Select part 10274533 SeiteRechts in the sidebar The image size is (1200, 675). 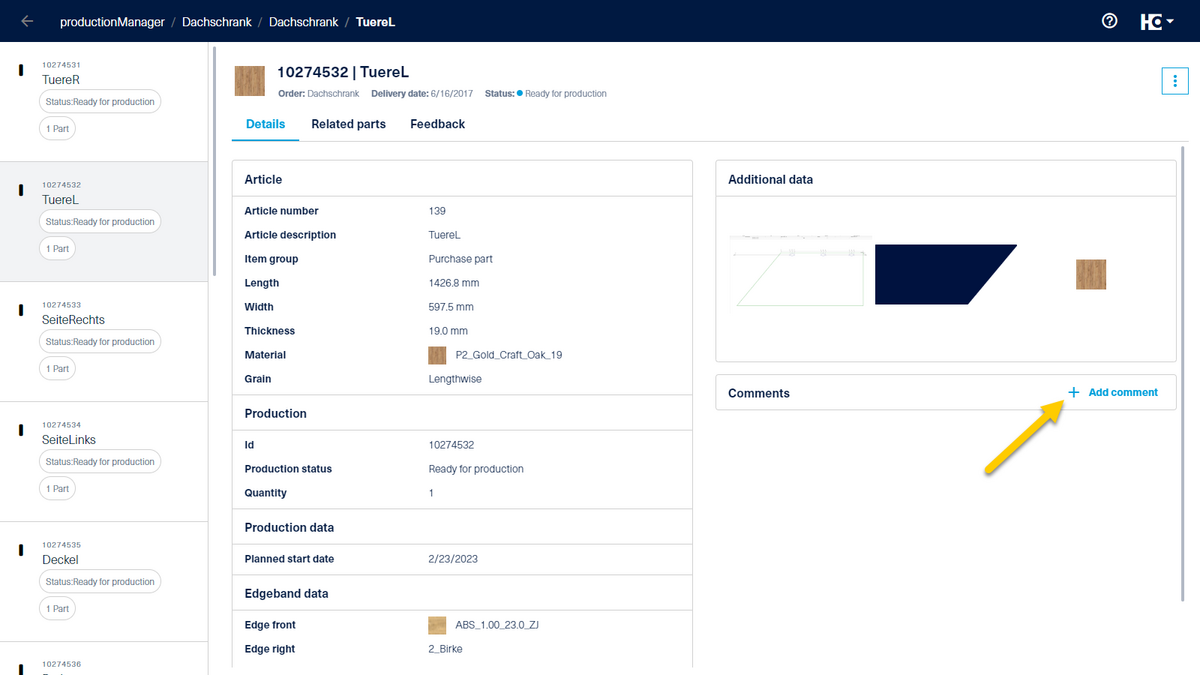[74, 318]
